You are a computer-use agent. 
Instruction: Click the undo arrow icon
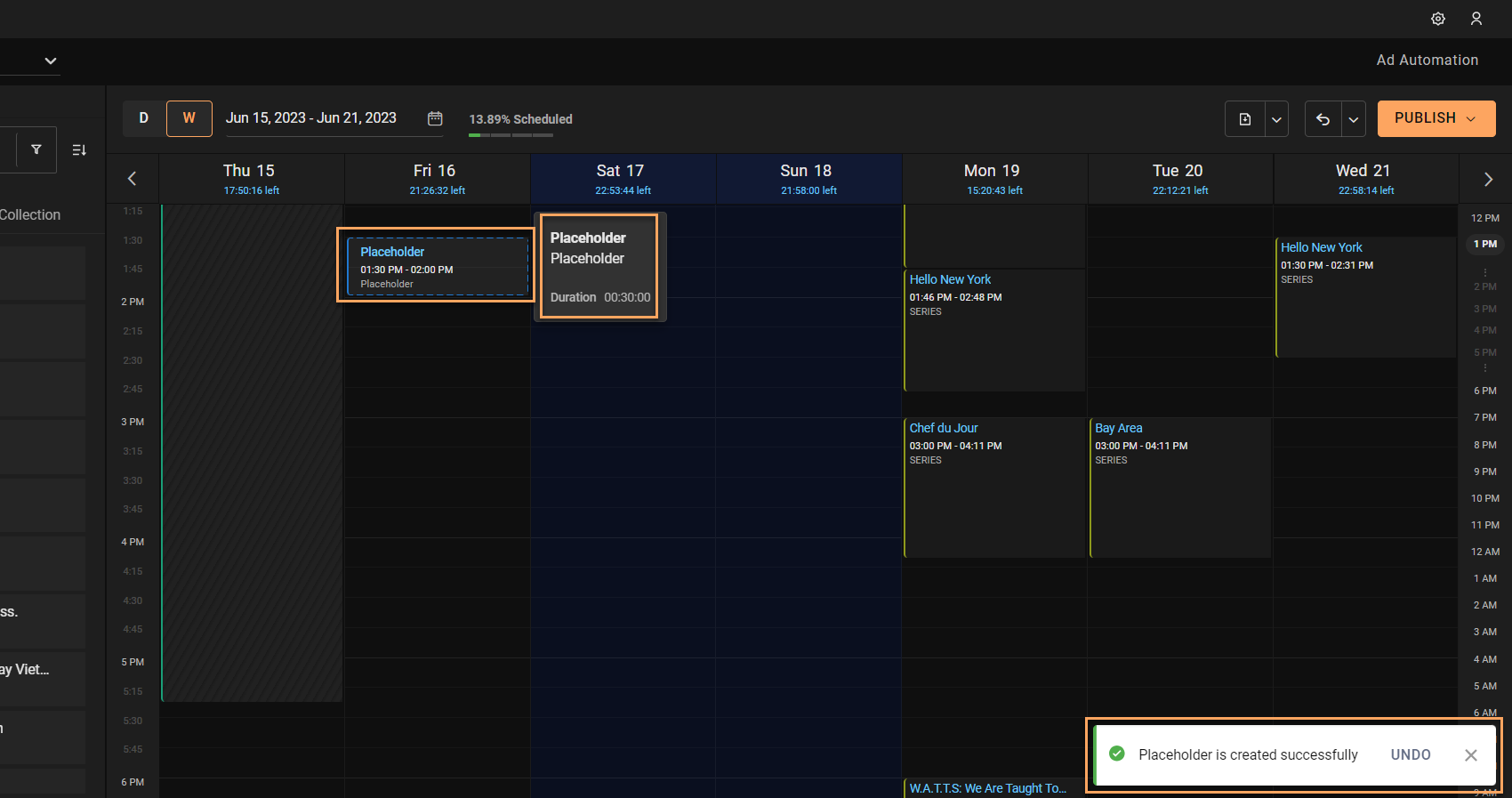tap(1323, 119)
